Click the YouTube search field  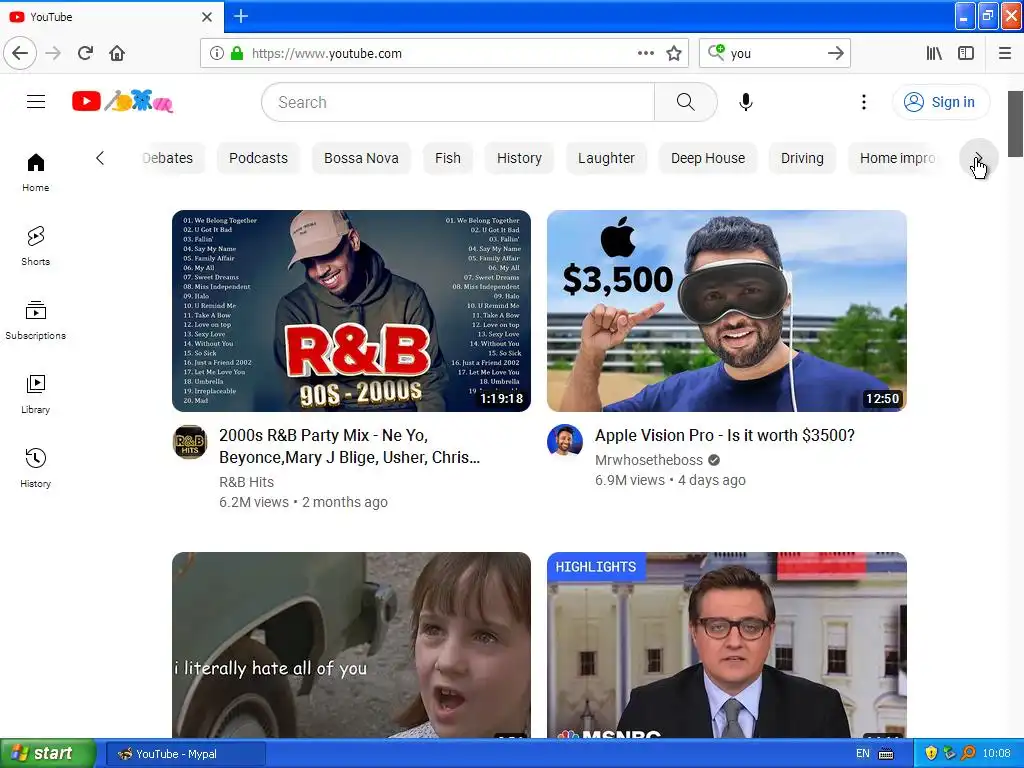[458, 102]
